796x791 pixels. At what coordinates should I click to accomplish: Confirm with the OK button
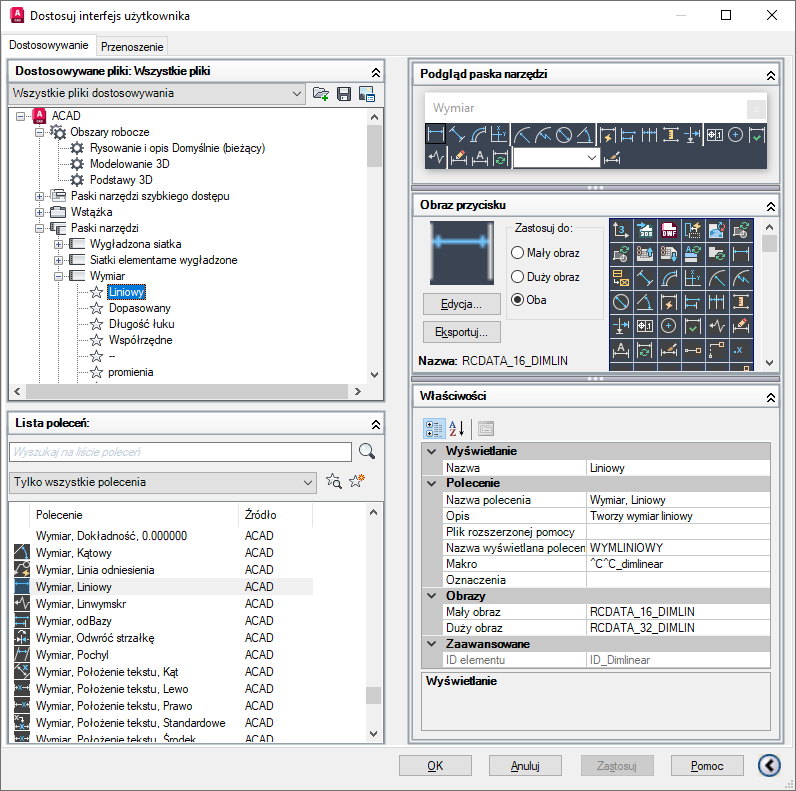[x=435, y=766]
